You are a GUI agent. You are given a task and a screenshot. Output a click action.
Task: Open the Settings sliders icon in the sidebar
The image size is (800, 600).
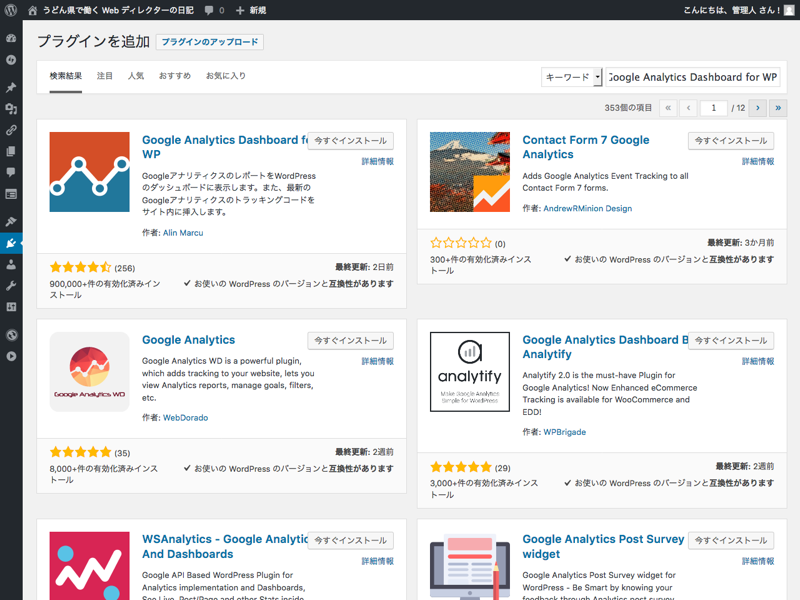11,307
